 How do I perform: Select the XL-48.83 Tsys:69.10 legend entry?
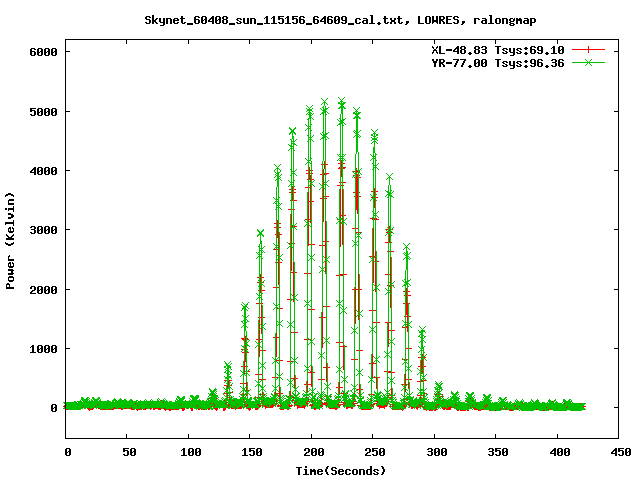pyautogui.click(x=498, y=50)
